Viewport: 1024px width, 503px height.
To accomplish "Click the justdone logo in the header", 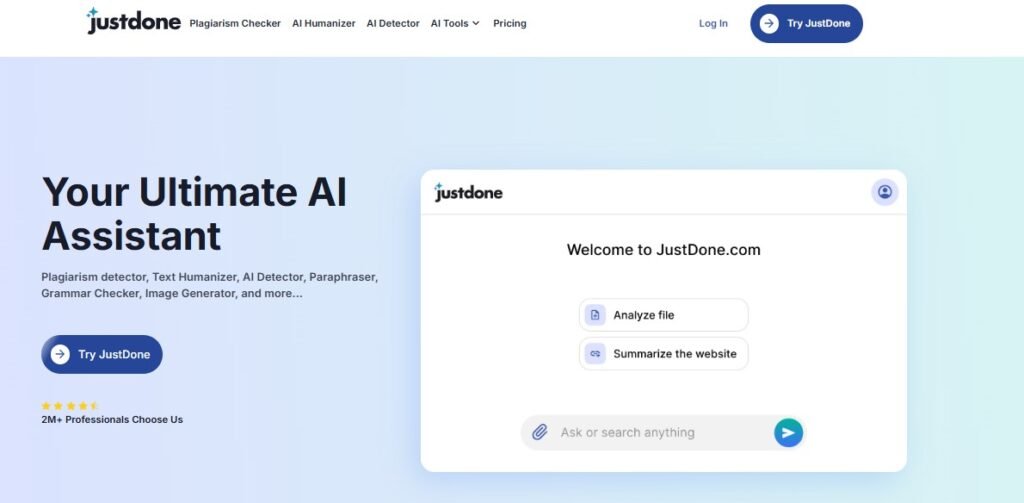I will pos(133,22).
